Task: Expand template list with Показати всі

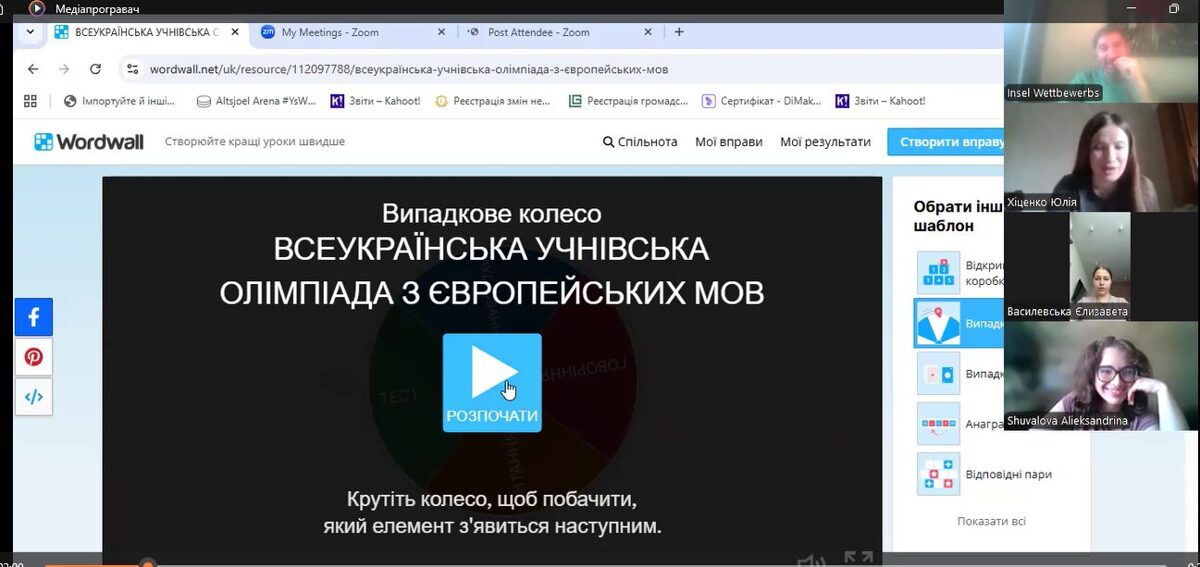Action: (x=991, y=521)
